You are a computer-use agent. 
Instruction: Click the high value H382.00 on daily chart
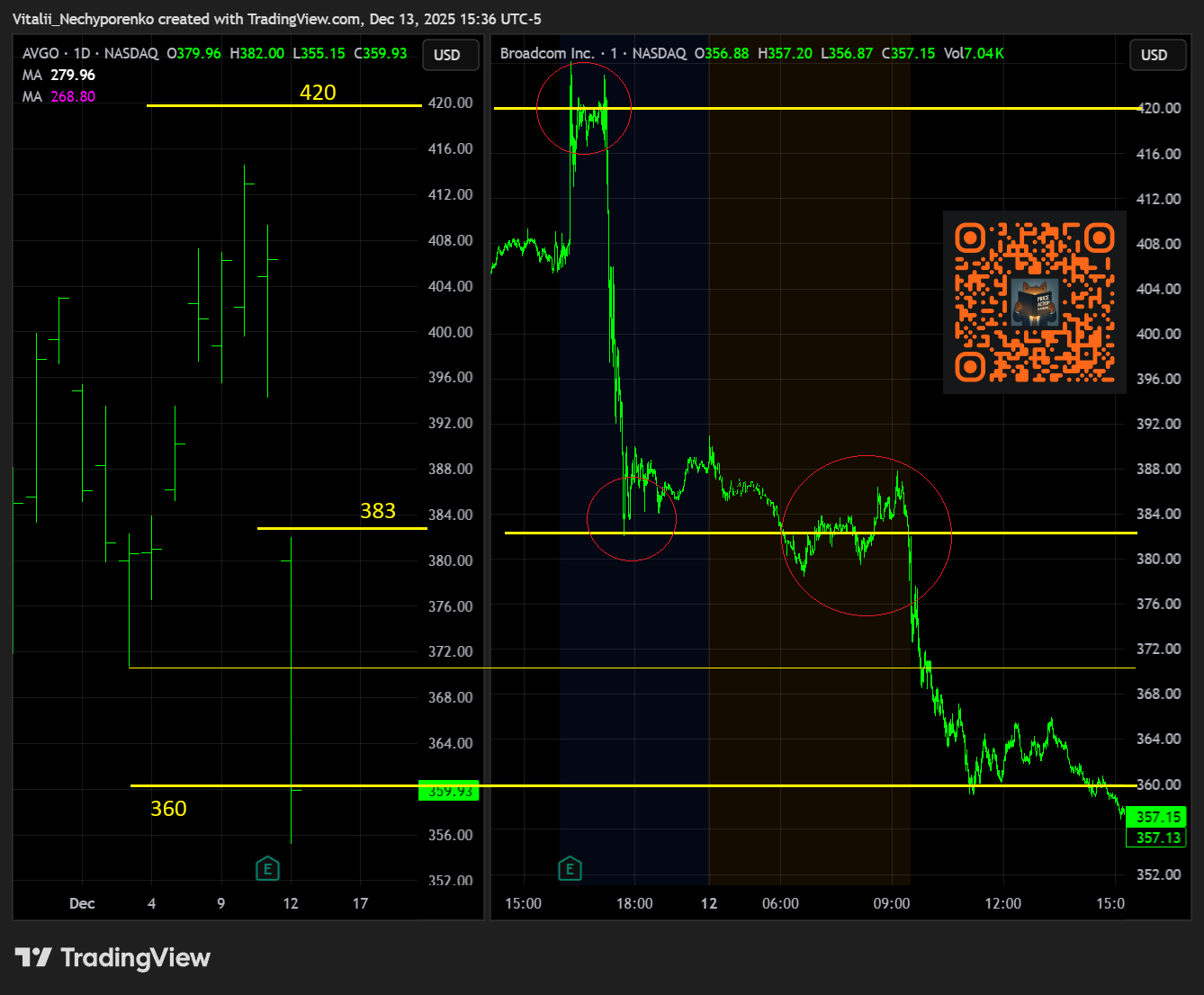click(x=257, y=53)
